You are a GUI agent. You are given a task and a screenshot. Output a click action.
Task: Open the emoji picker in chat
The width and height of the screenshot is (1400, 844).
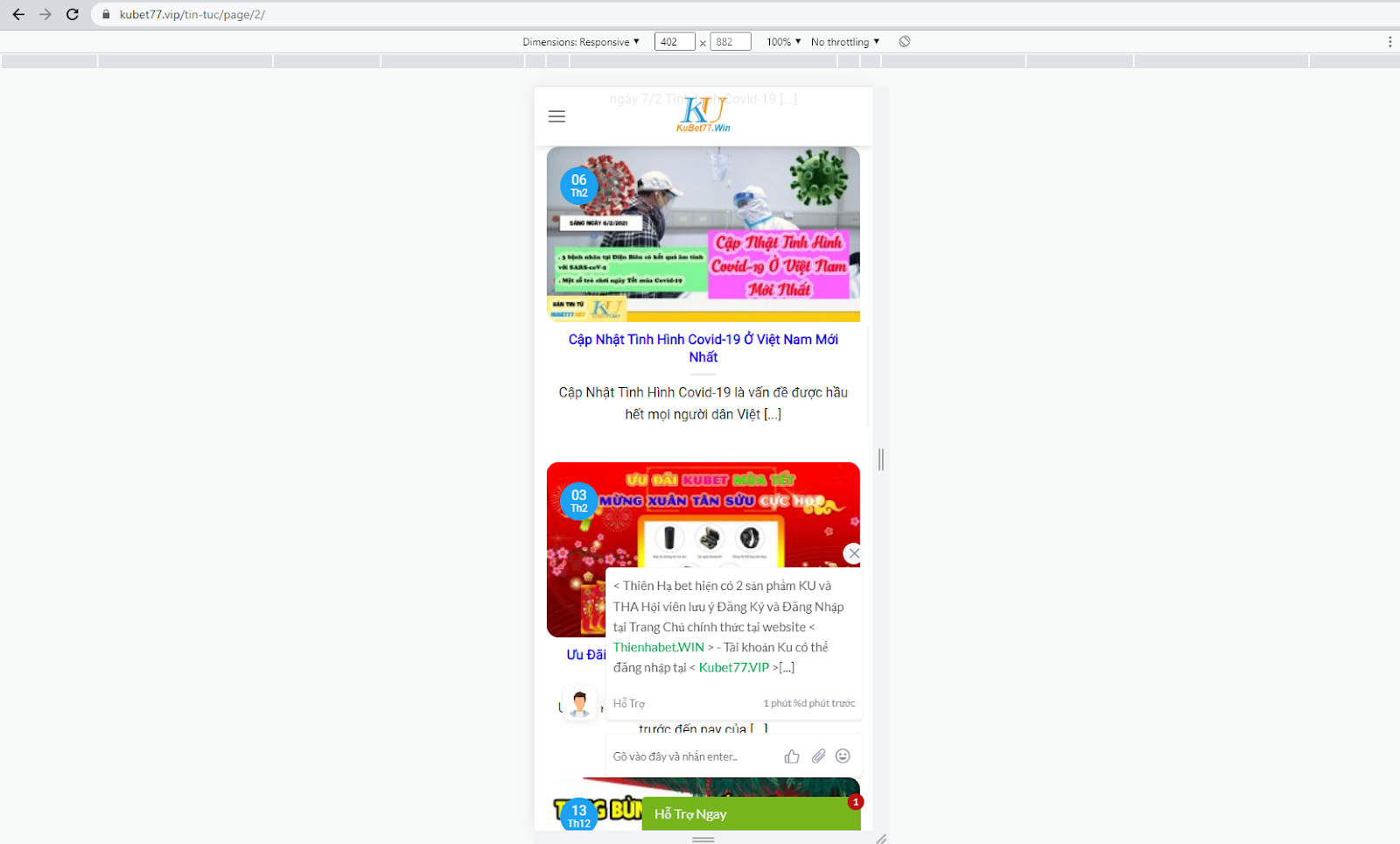(843, 756)
